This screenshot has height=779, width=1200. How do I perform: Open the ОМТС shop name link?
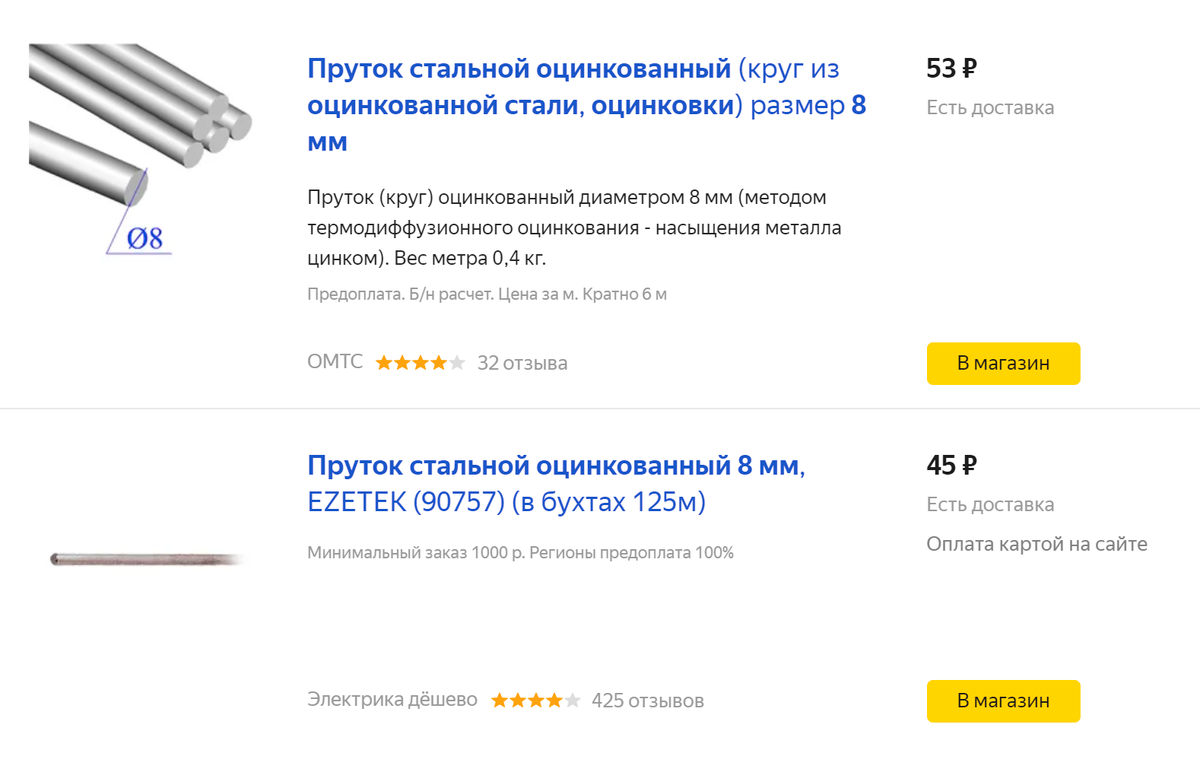pos(335,362)
